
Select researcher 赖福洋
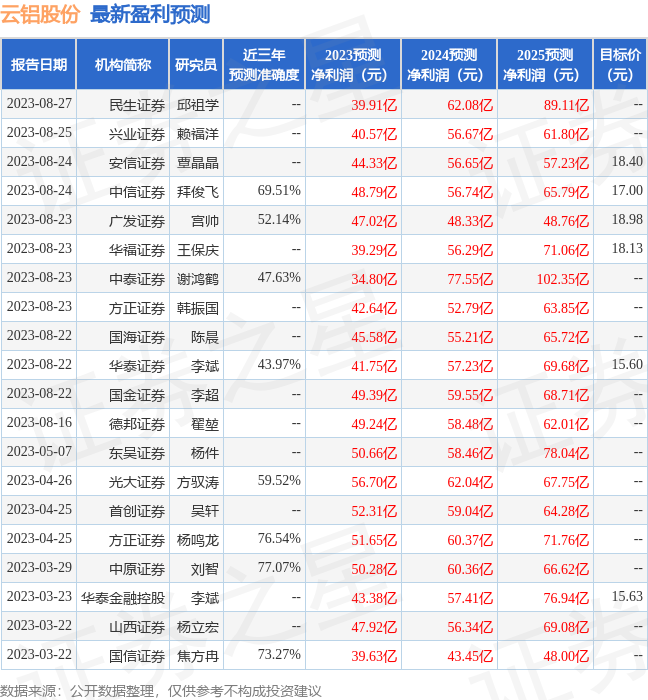198,134
